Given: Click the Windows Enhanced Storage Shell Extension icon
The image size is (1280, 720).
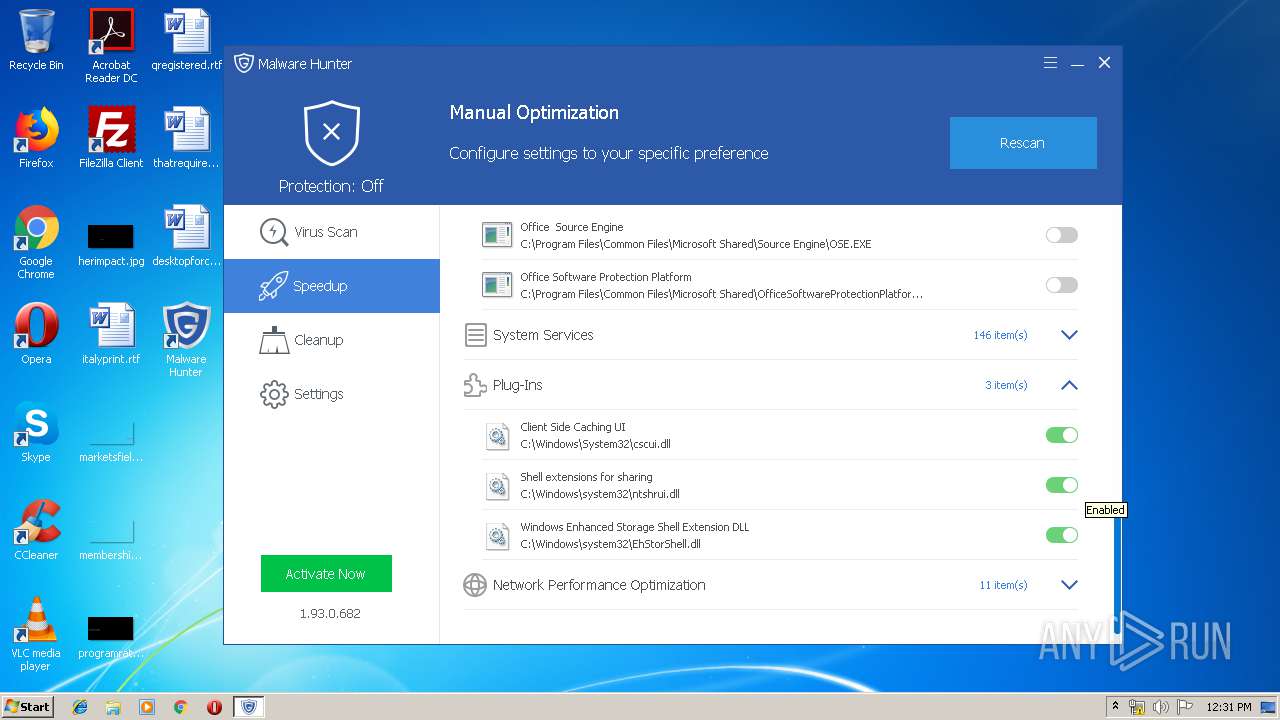Looking at the screenshot, I should 497,536.
